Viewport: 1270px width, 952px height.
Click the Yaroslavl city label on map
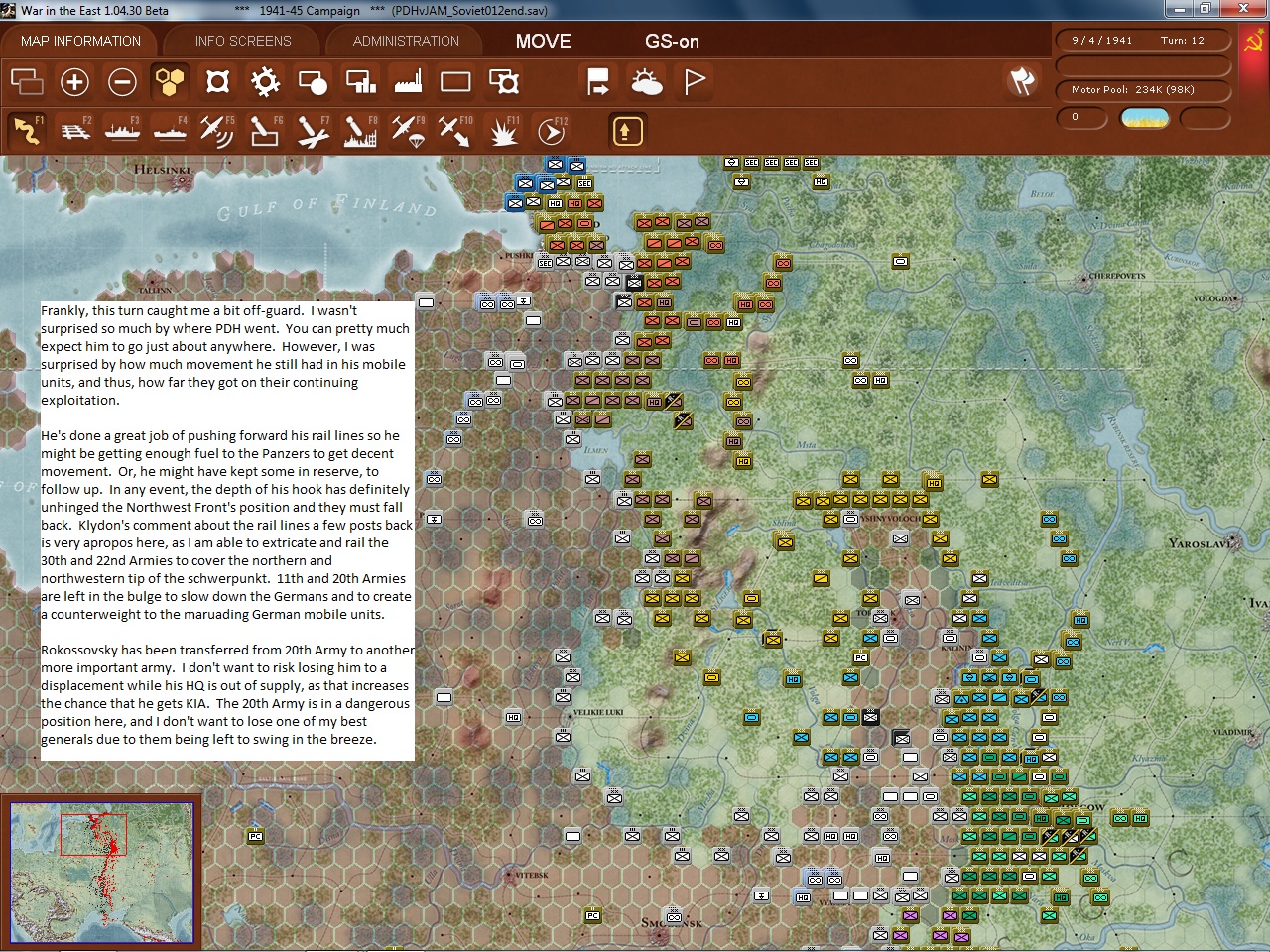(1200, 543)
